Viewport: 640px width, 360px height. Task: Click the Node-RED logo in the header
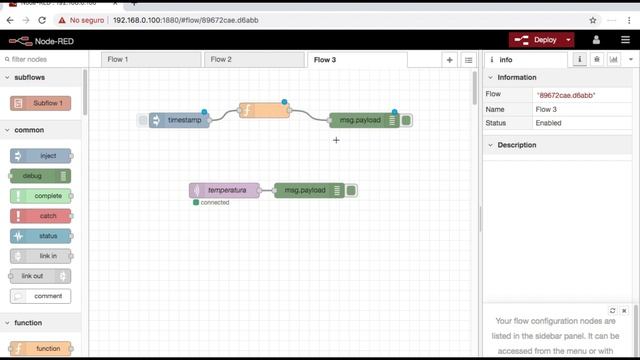[41, 41]
